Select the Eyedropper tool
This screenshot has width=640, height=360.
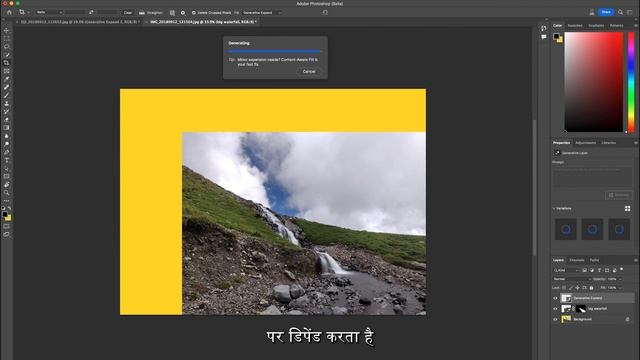pos(6,79)
